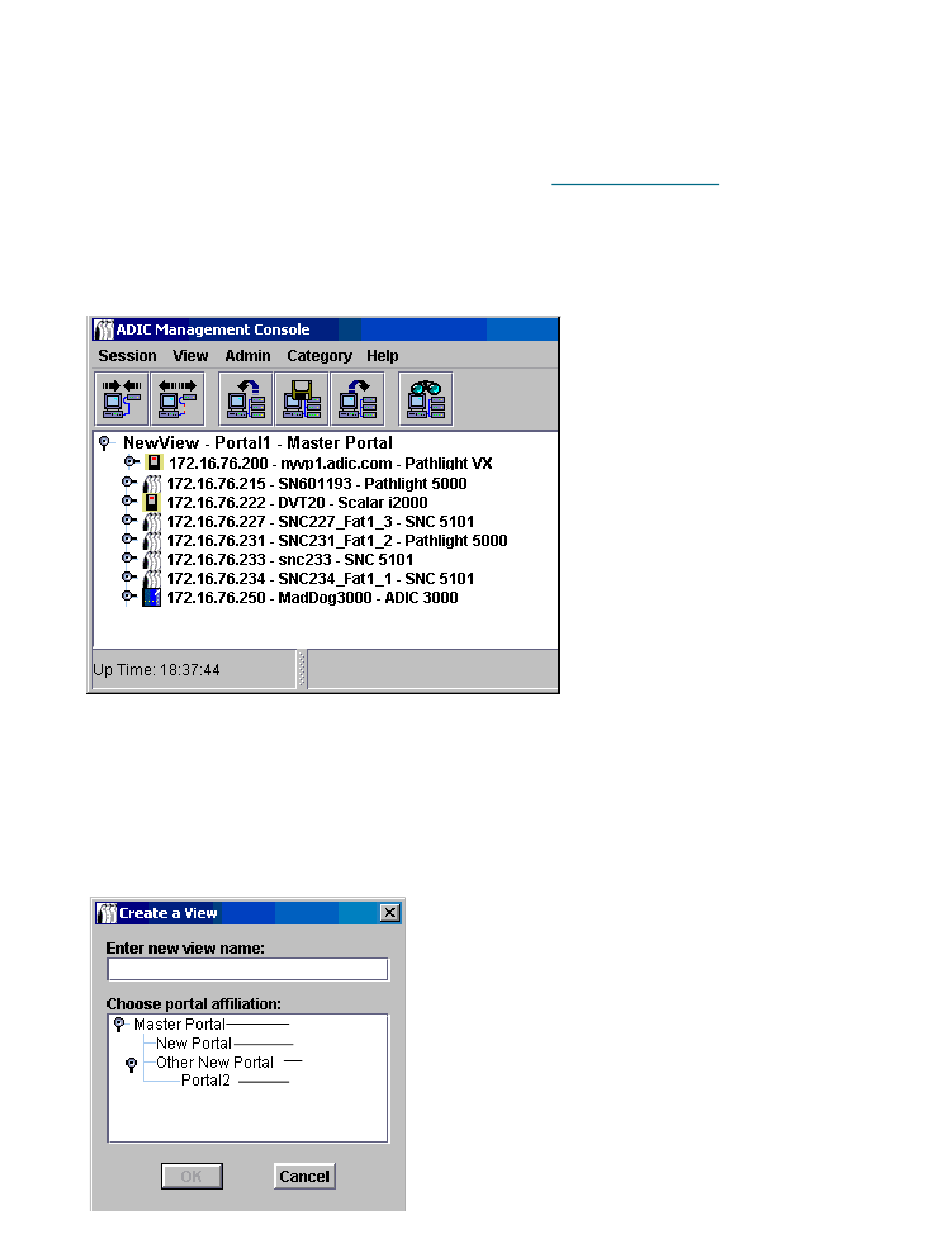Click the Up Time: 18:37:44 status text

157,670
